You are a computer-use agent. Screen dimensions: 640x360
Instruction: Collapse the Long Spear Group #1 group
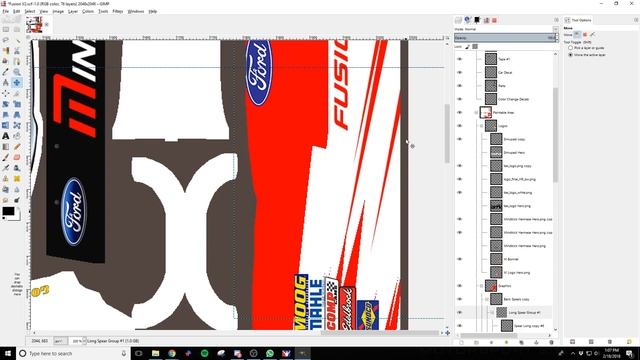click(x=492, y=312)
